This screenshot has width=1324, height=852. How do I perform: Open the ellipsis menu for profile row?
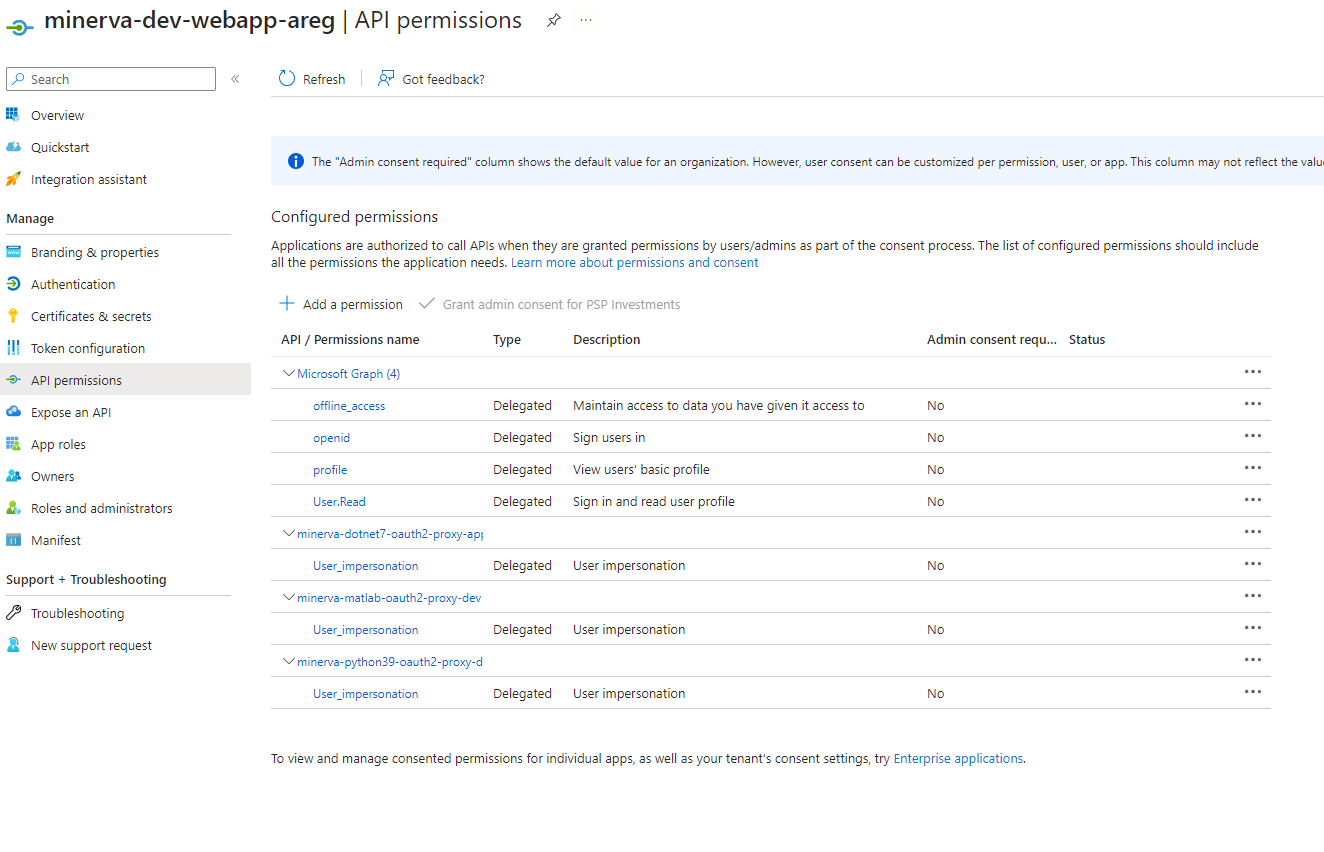click(1253, 468)
